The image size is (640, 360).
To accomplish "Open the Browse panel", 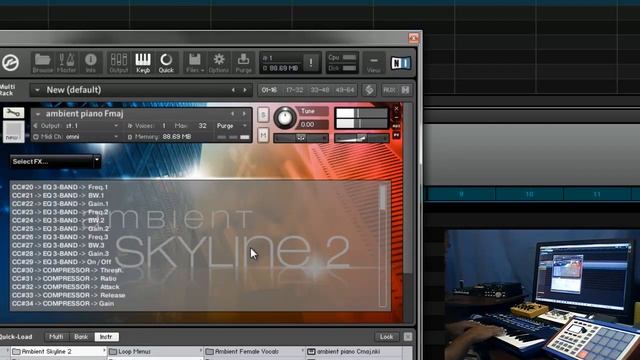I will (42, 63).
